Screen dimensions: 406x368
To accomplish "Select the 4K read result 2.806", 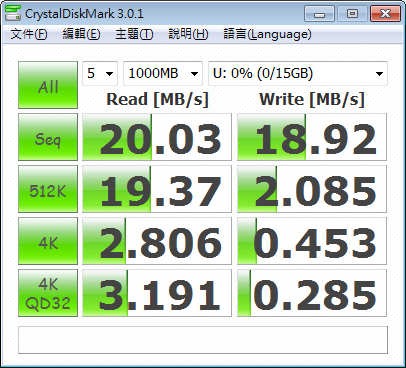I will [x=157, y=241].
